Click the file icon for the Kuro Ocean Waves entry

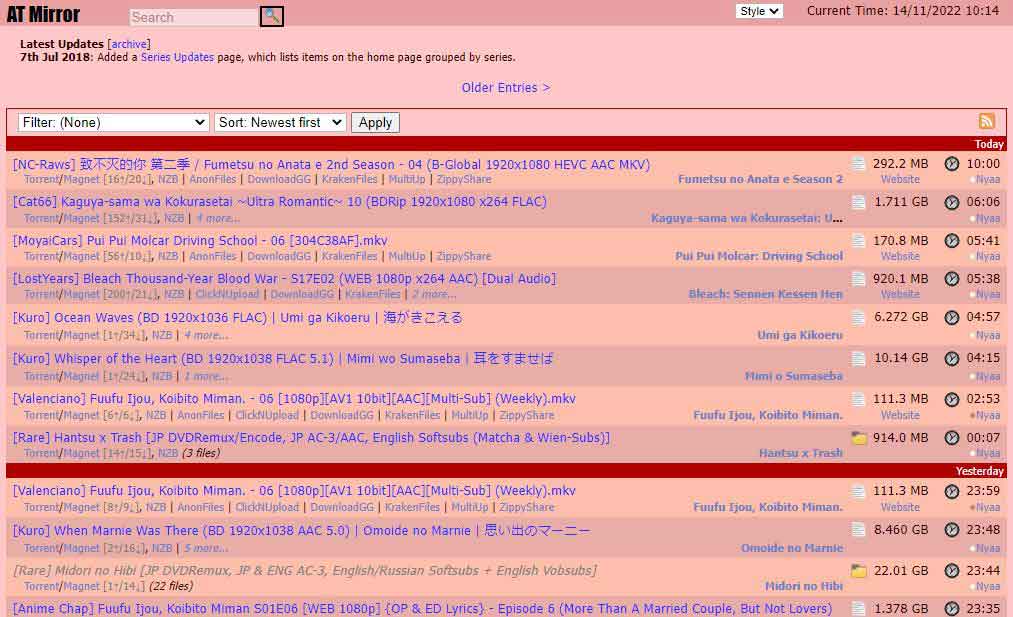[858, 318]
